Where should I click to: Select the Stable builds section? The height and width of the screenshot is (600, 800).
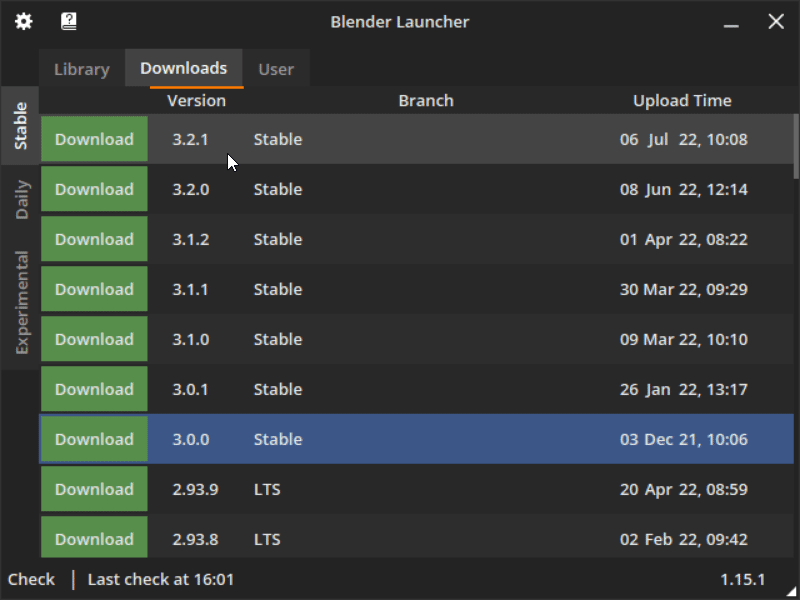[21, 124]
